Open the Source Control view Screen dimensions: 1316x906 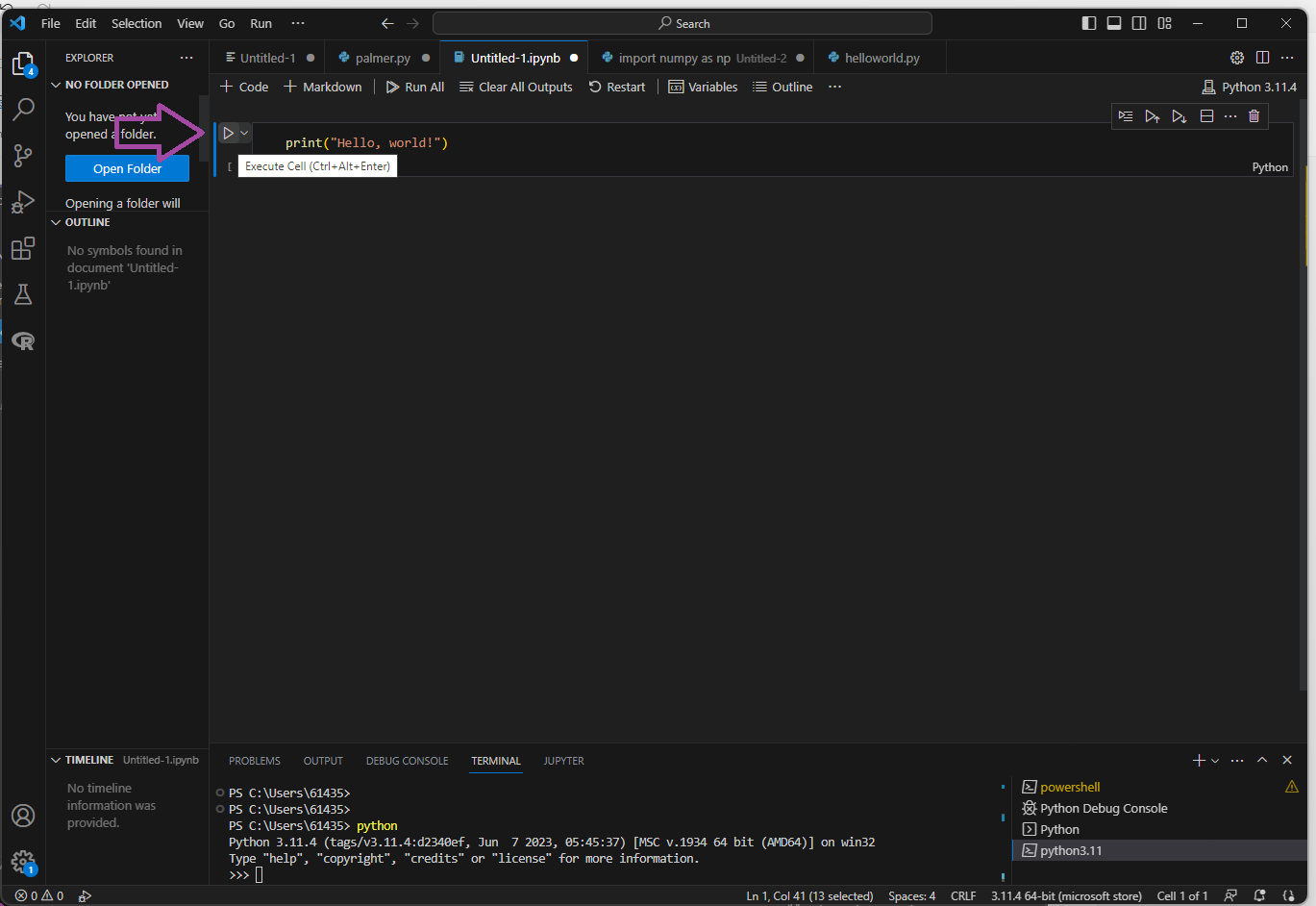(23, 156)
